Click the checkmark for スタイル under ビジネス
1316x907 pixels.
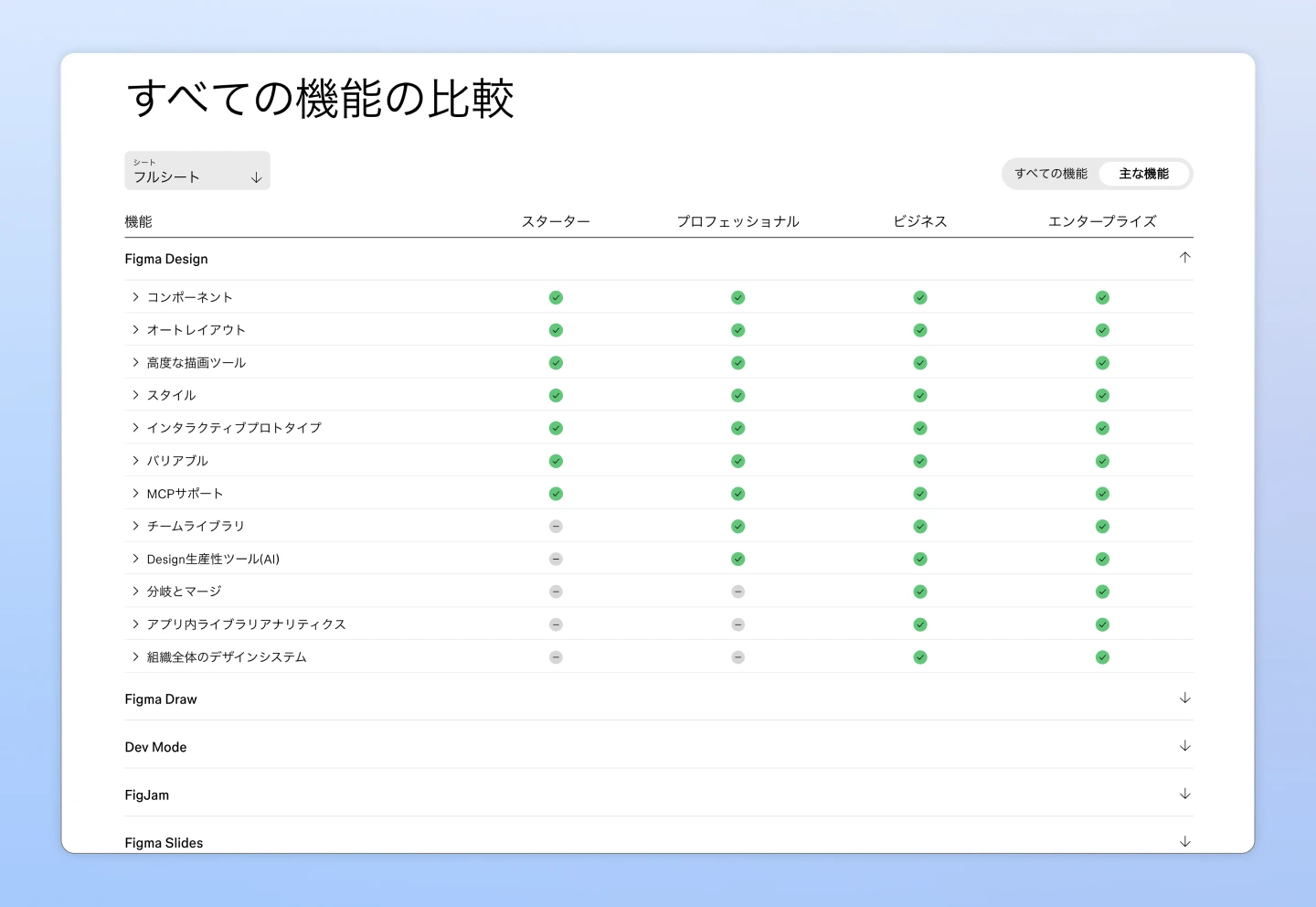click(920, 395)
